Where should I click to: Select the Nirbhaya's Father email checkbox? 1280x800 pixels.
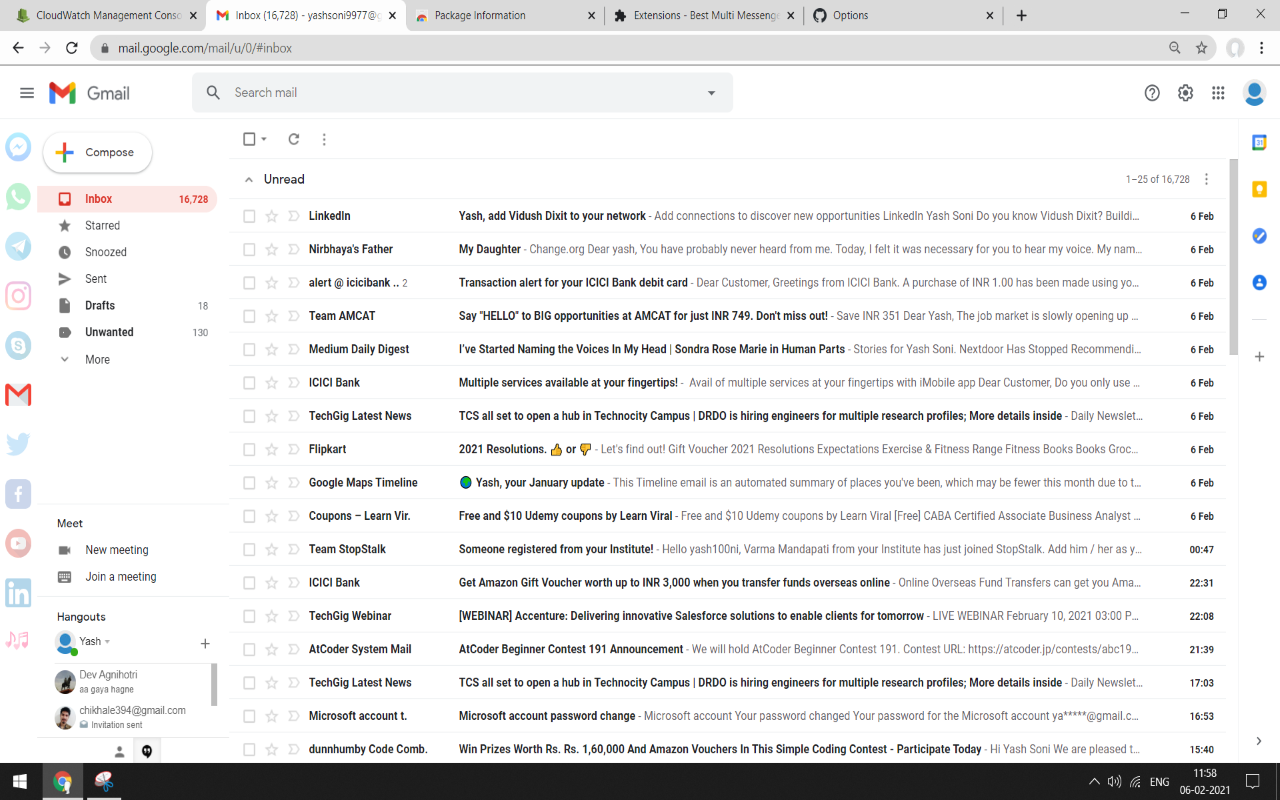[249, 249]
